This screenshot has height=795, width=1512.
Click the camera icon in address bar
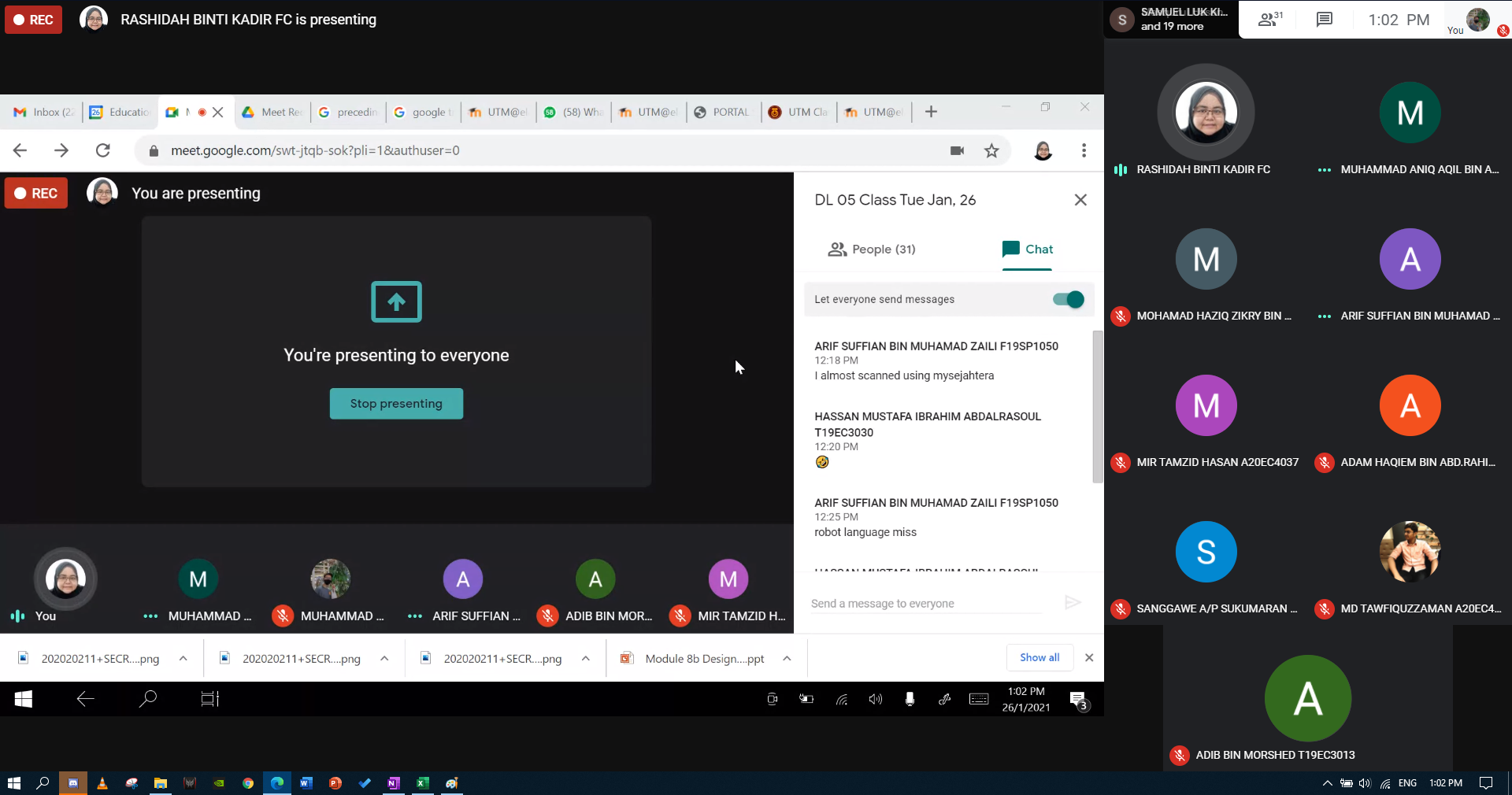957,150
